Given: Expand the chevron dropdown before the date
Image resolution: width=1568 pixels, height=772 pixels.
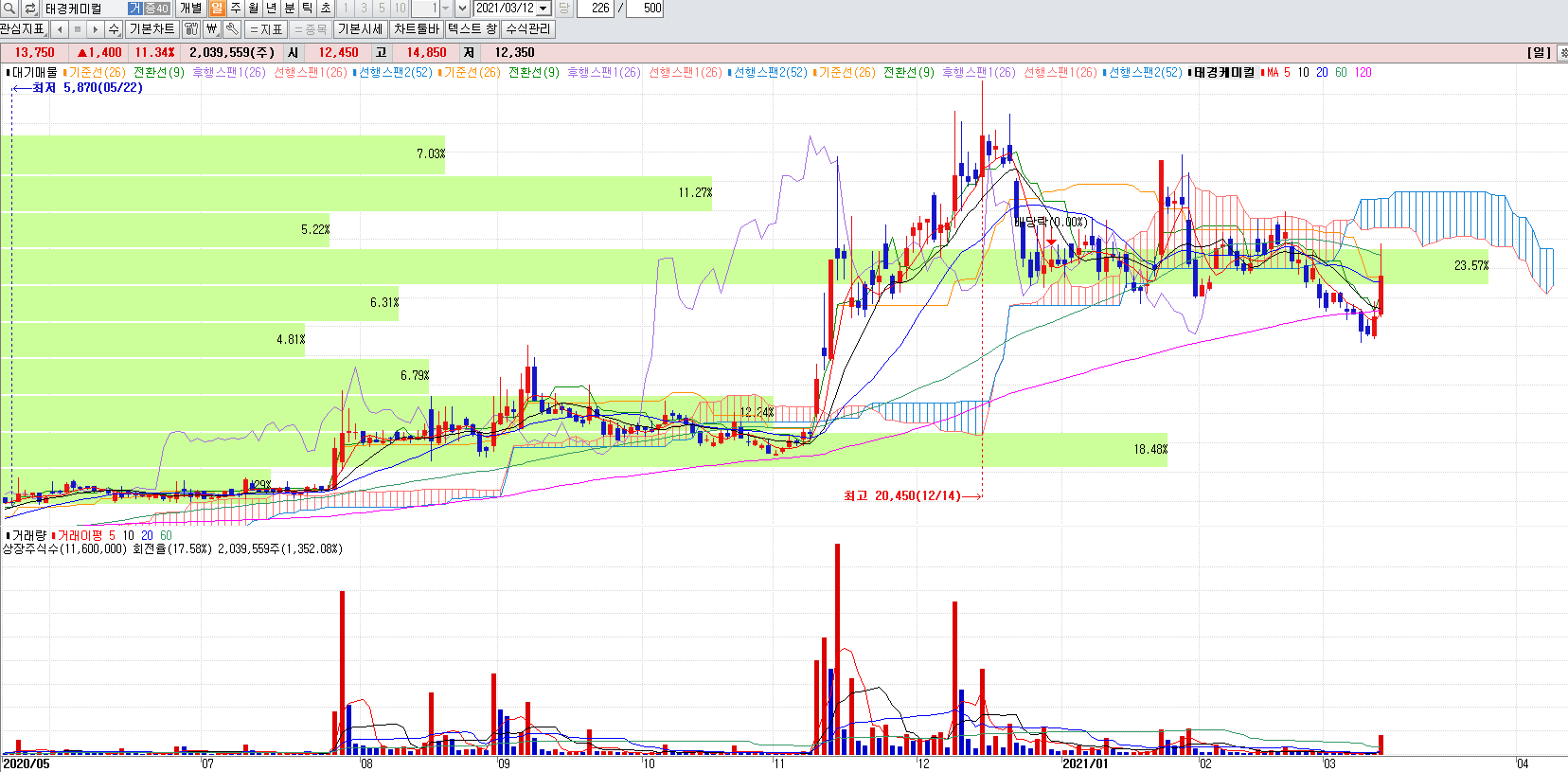Looking at the screenshot, I should [x=462, y=8].
